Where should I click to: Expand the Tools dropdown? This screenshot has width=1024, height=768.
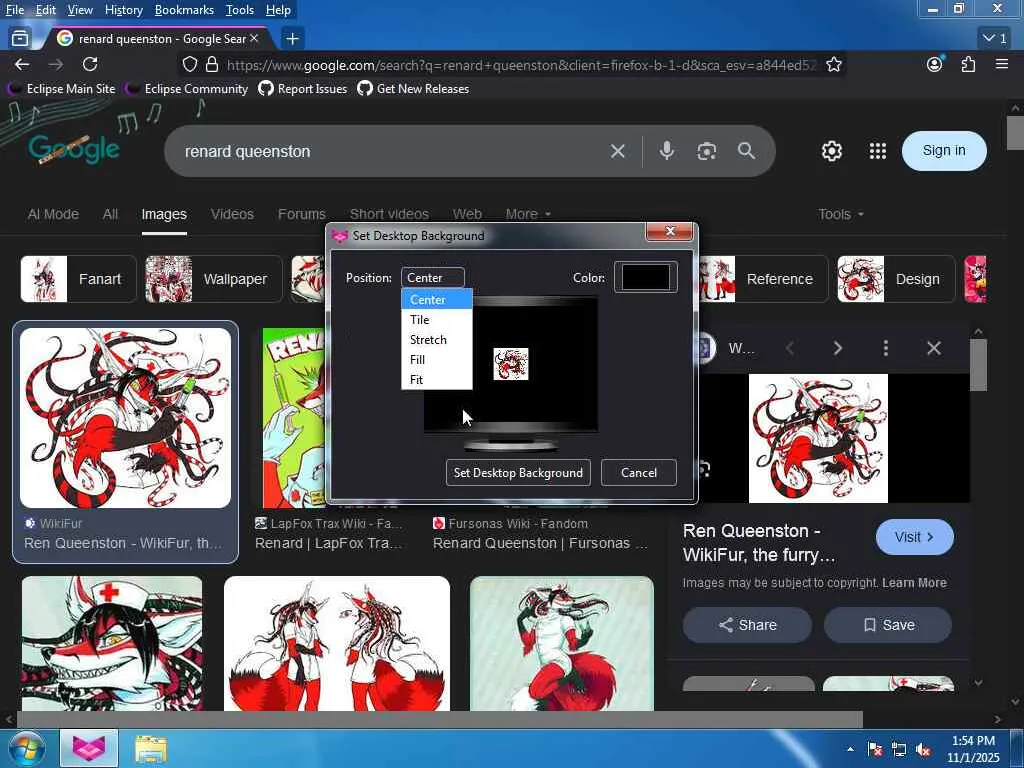pos(841,214)
